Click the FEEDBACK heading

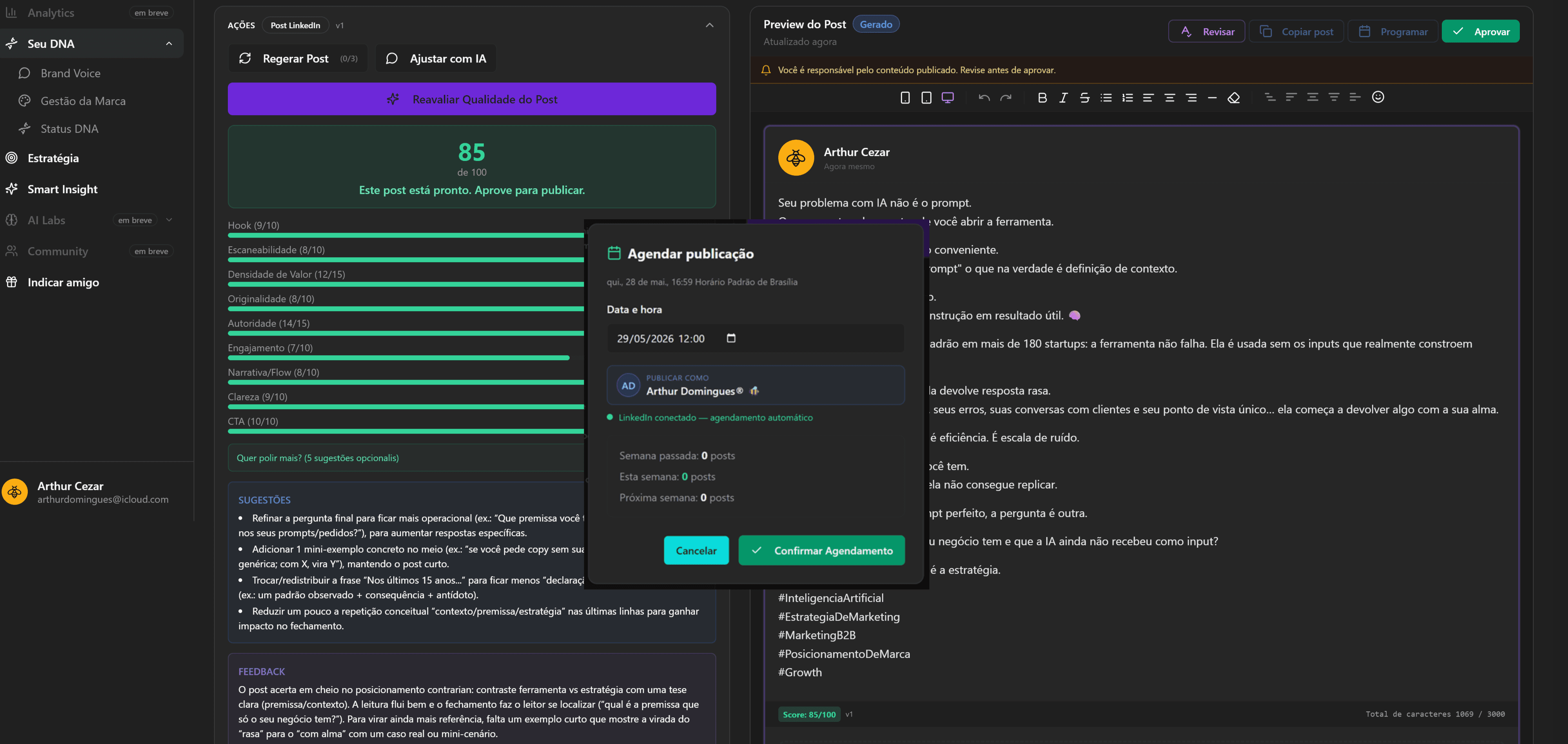coord(262,672)
